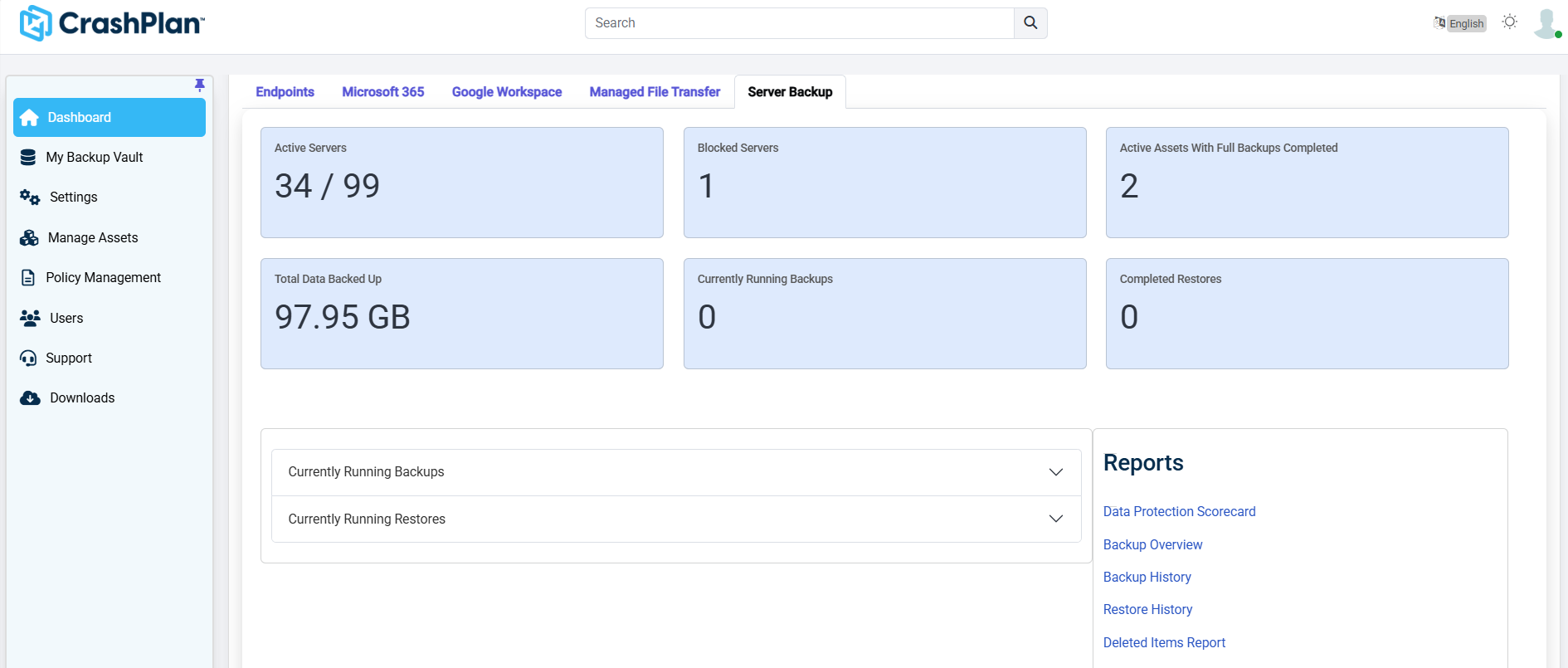Open the Restore History report
The height and width of the screenshot is (668, 1568).
coord(1147,610)
